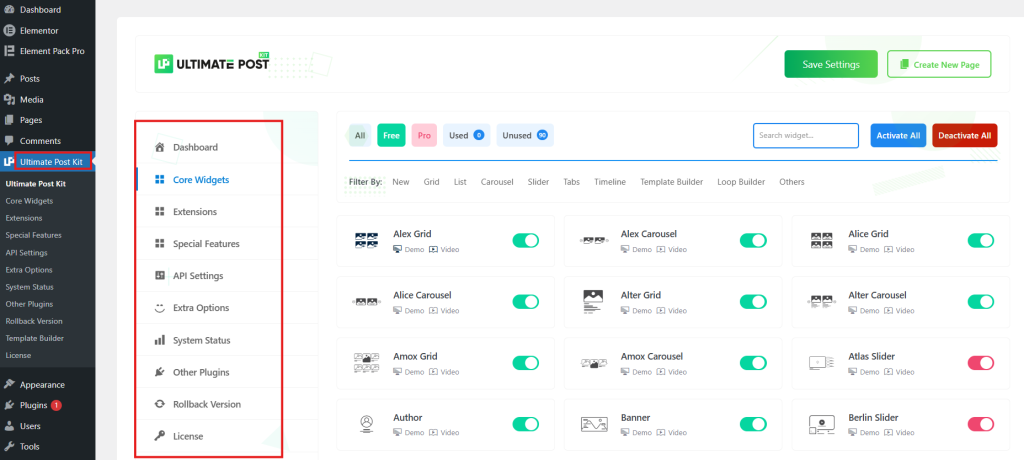Click Save Settings button
Image resolution: width=1024 pixels, height=460 pixels.
[x=831, y=64]
